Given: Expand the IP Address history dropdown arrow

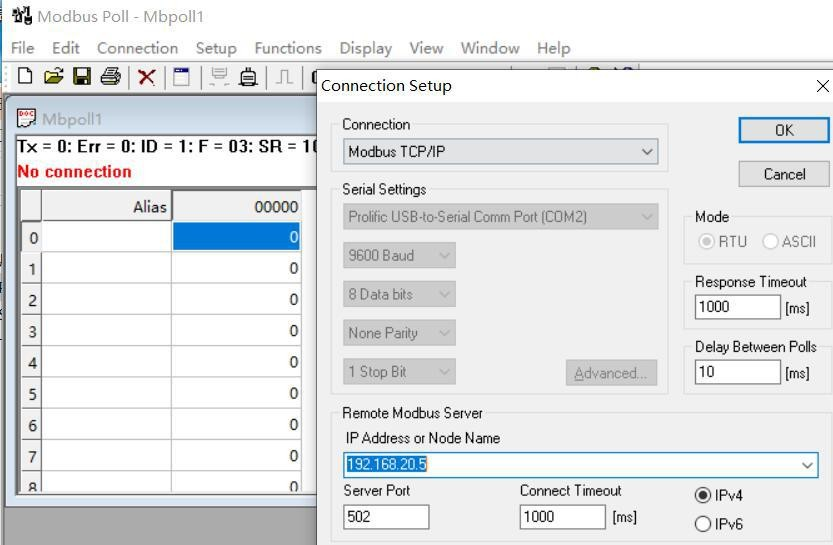Looking at the screenshot, I should point(807,465).
